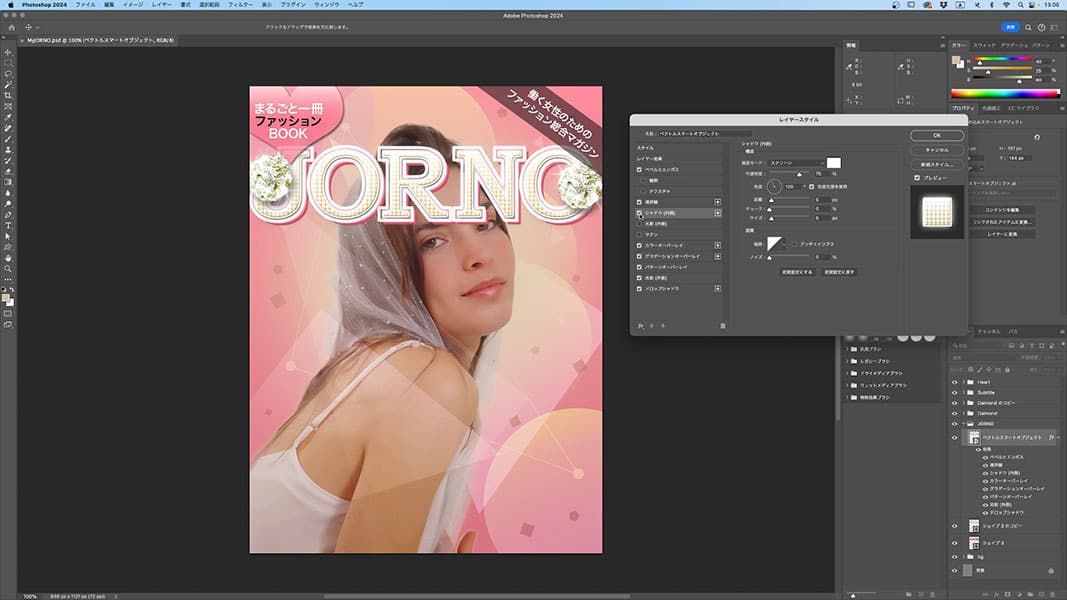1067x600 pixels.
Task: Click the contour thumbnail preview
Action: pos(775,243)
